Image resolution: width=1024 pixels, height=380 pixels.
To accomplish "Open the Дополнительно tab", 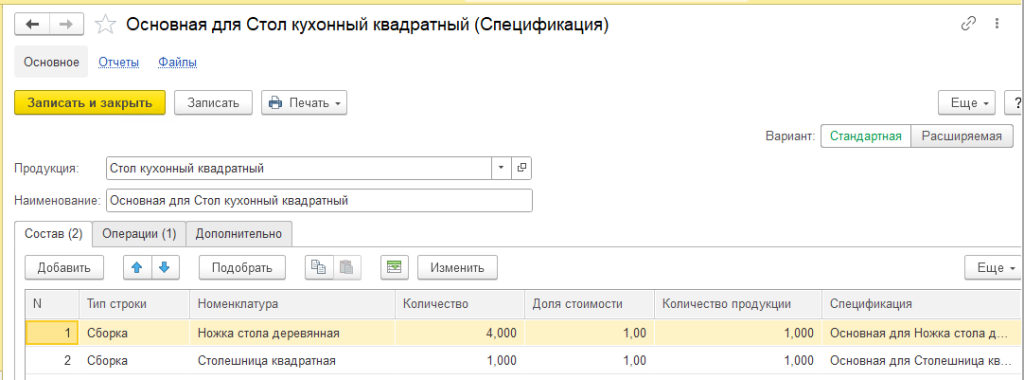I will [x=239, y=234].
